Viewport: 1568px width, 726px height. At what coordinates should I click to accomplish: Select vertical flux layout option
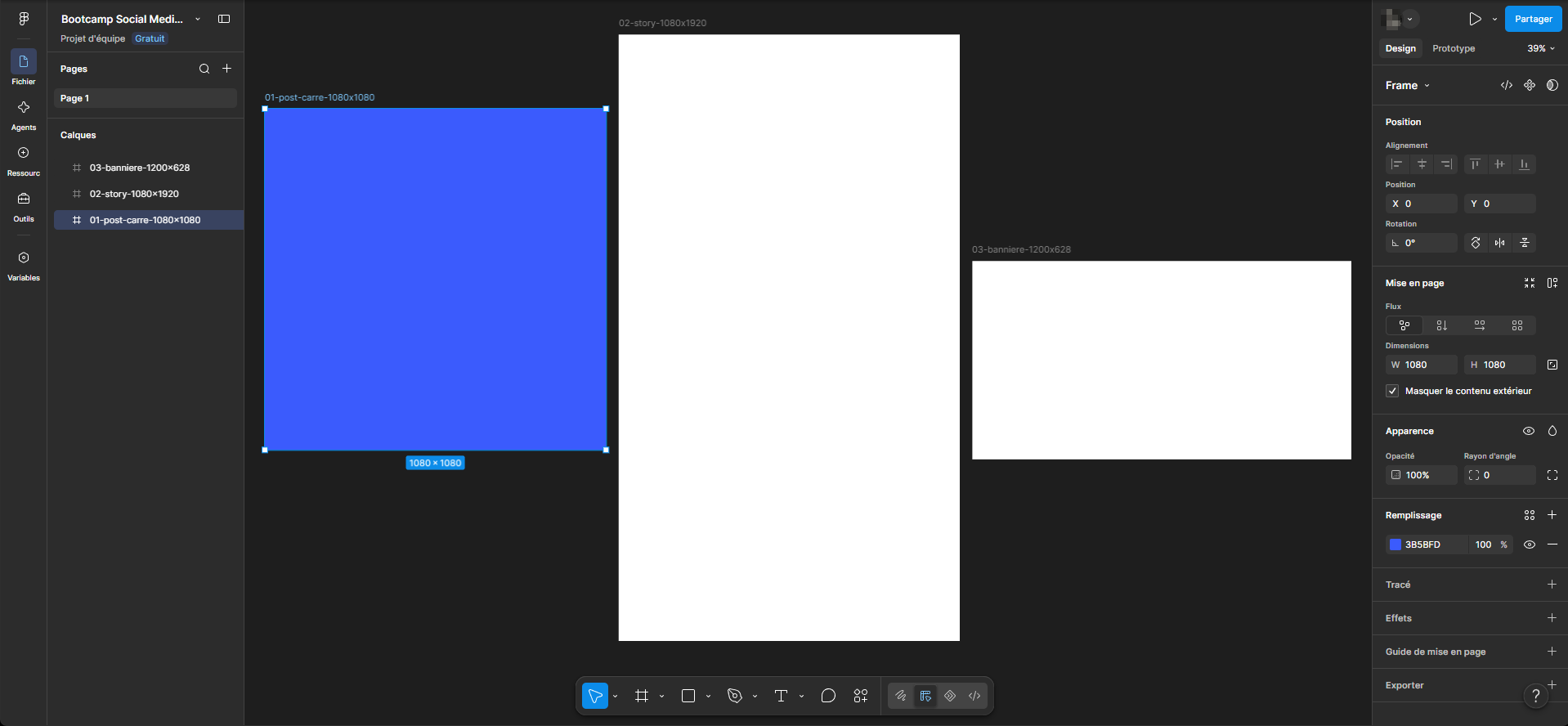tap(1442, 325)
